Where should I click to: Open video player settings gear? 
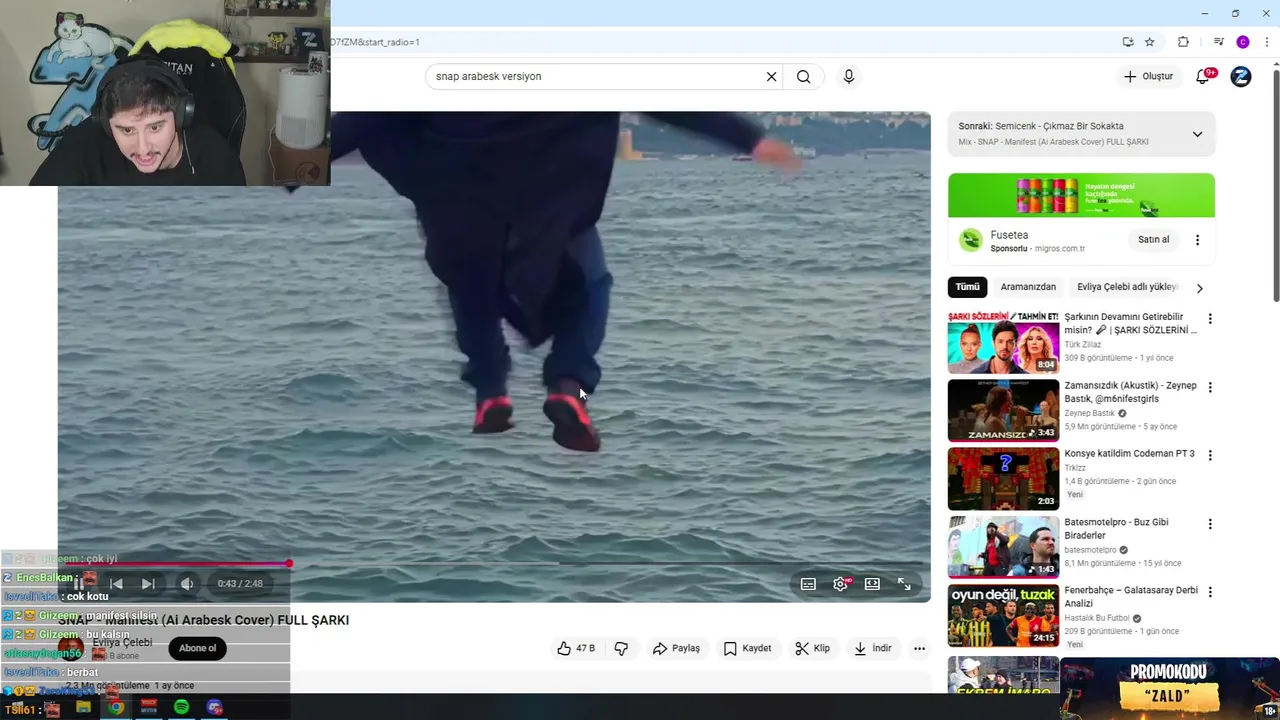point(840,584)
